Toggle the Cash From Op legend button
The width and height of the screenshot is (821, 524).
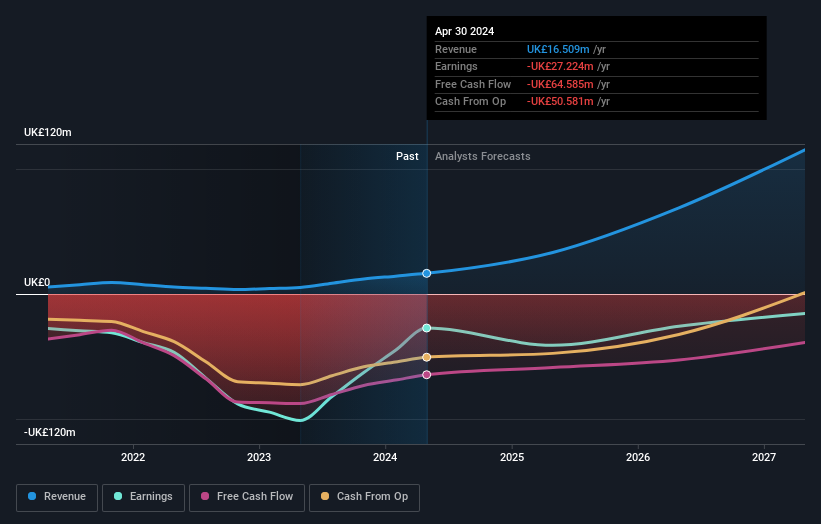(x=364, y=497)
